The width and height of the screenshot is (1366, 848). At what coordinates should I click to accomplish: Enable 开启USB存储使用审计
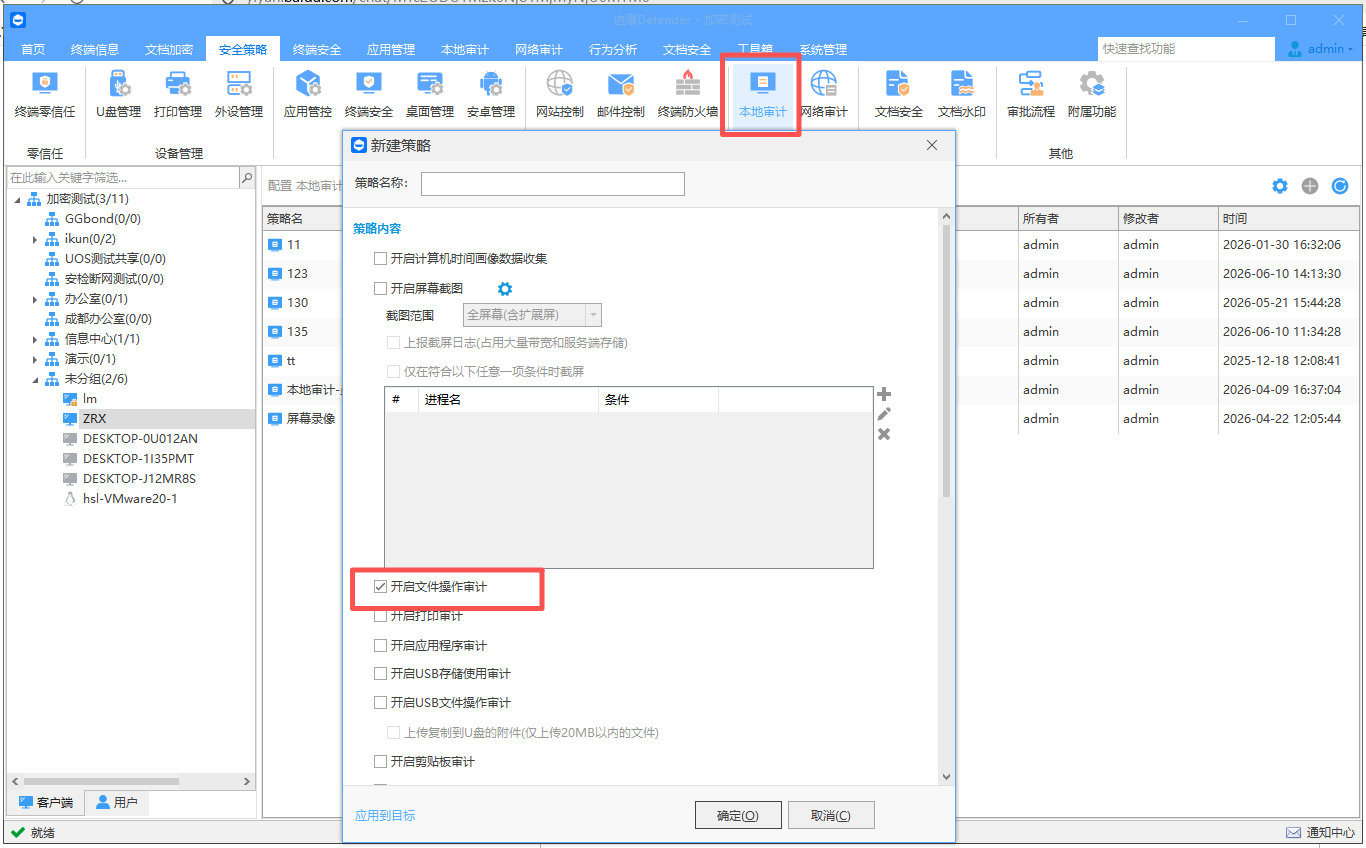(x=380, y=674)
